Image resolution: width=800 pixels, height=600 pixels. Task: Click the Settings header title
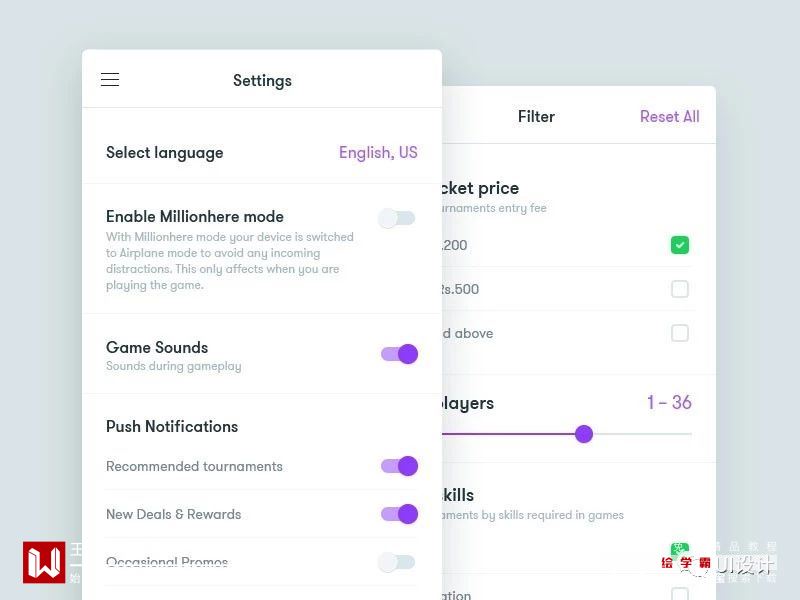(x=262, y=81)
